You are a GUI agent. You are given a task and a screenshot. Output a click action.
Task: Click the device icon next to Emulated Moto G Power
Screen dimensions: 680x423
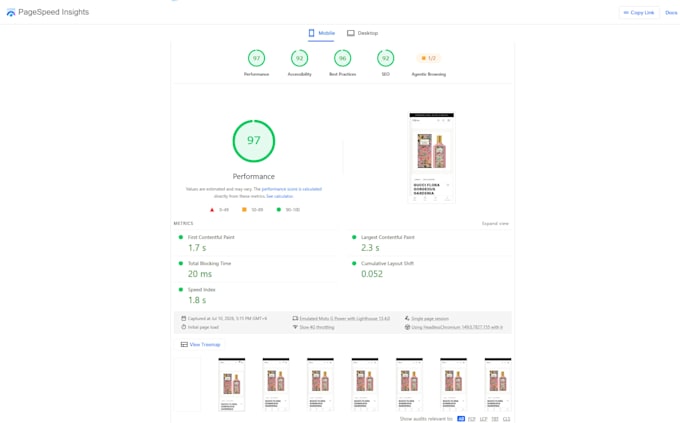pos(295,318)
